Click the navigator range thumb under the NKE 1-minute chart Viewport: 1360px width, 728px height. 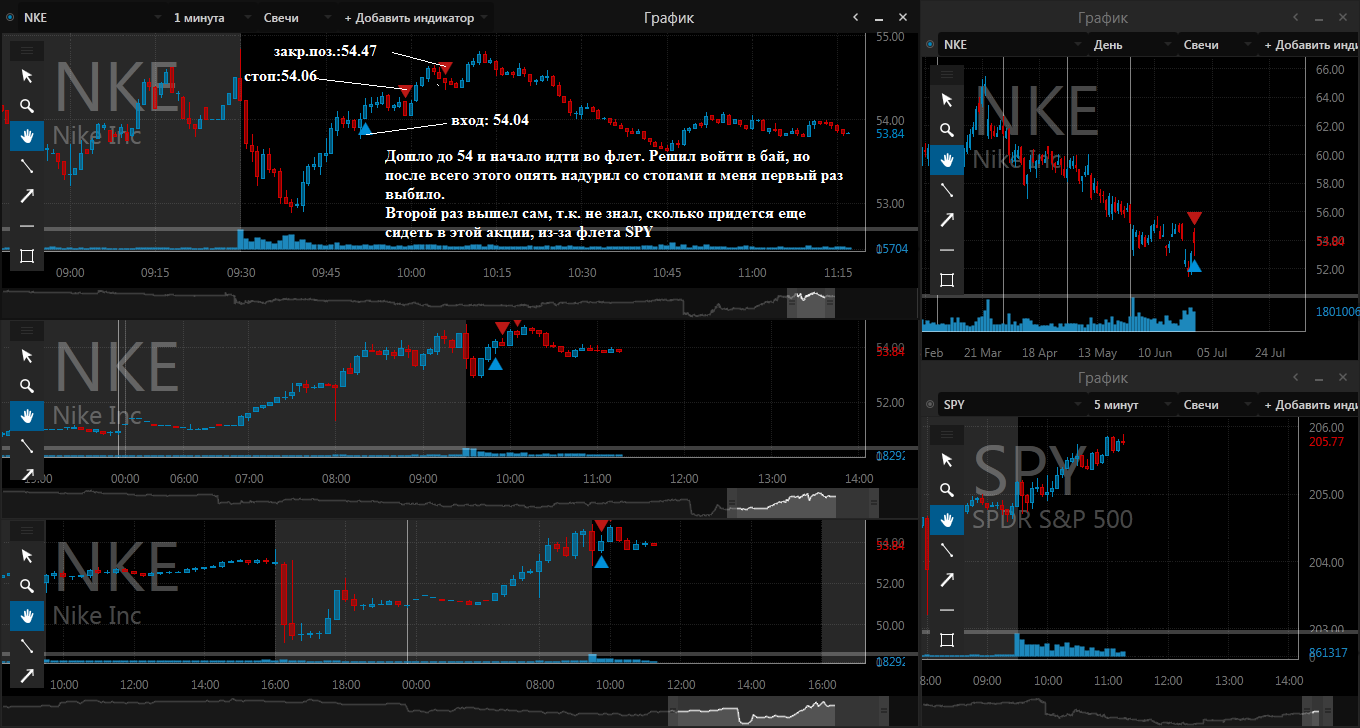tap(810, 304)
